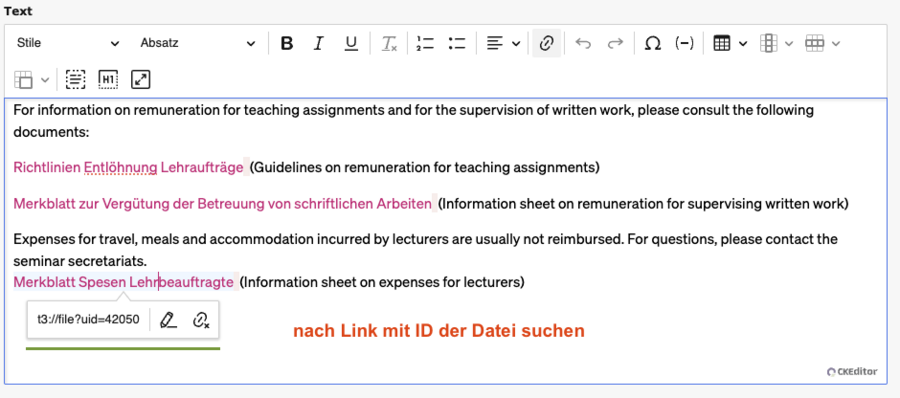Click text "(Information sheet on remuneration for supervising written work)"
This screenshot has height=398, width=900.
[643, 203]
